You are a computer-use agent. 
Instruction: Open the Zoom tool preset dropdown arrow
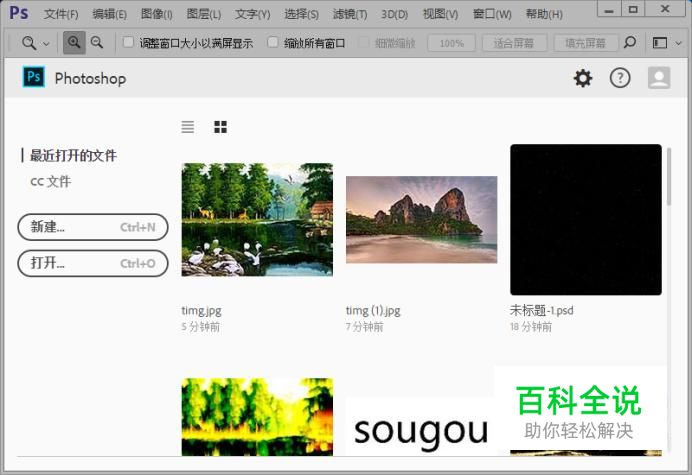point(46,44)
